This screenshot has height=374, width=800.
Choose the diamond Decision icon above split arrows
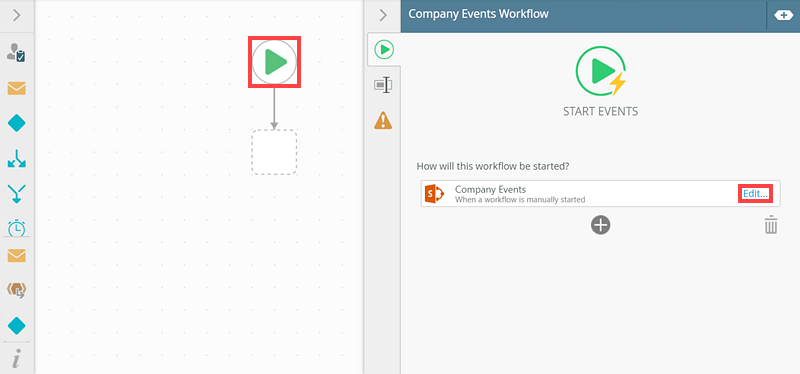click(x=16, y=123)
